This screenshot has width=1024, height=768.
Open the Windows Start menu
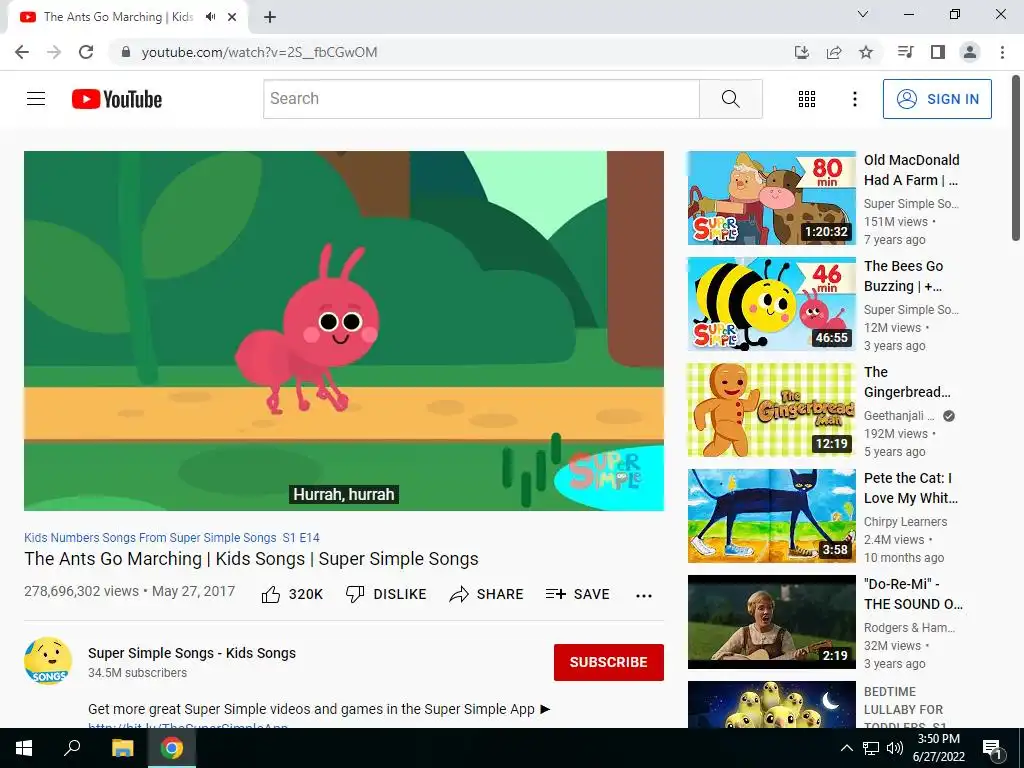point(24,748)
